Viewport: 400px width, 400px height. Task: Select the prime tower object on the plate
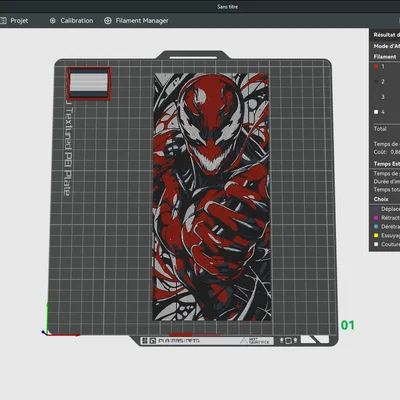(x=89, y=83)
